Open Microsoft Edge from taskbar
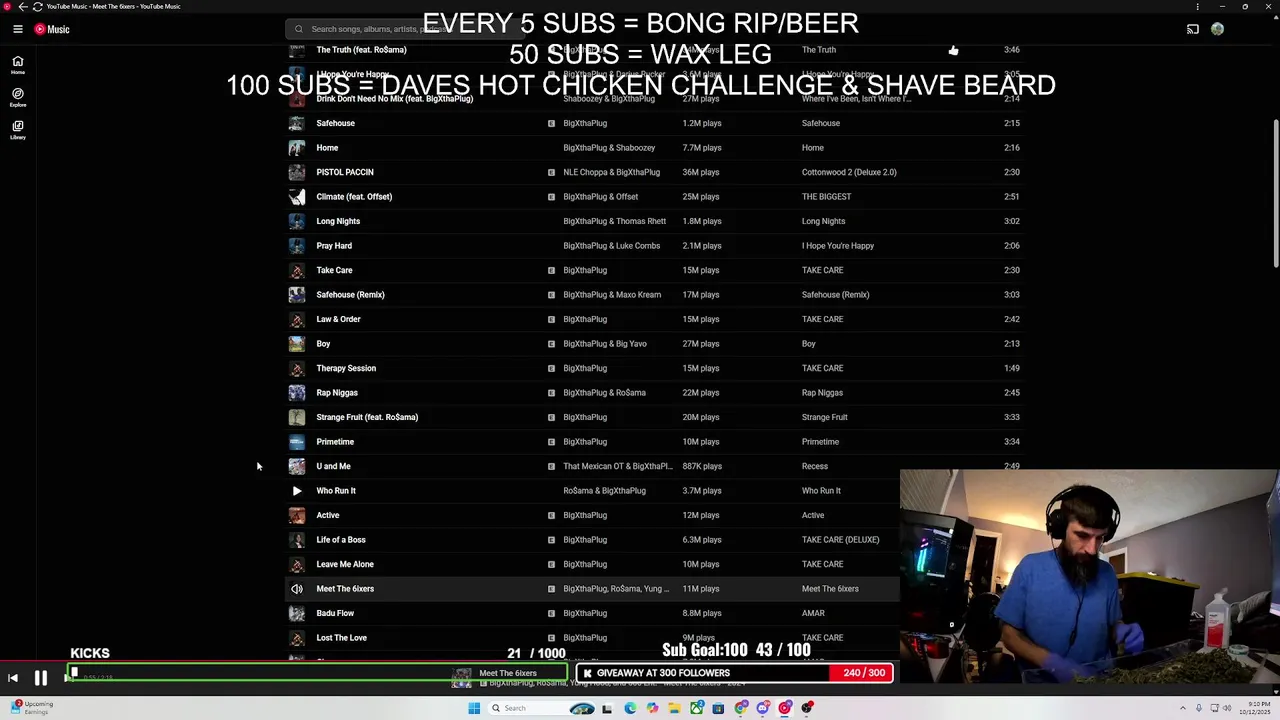The image size is (1280, 720). click(x=630, y=708)
